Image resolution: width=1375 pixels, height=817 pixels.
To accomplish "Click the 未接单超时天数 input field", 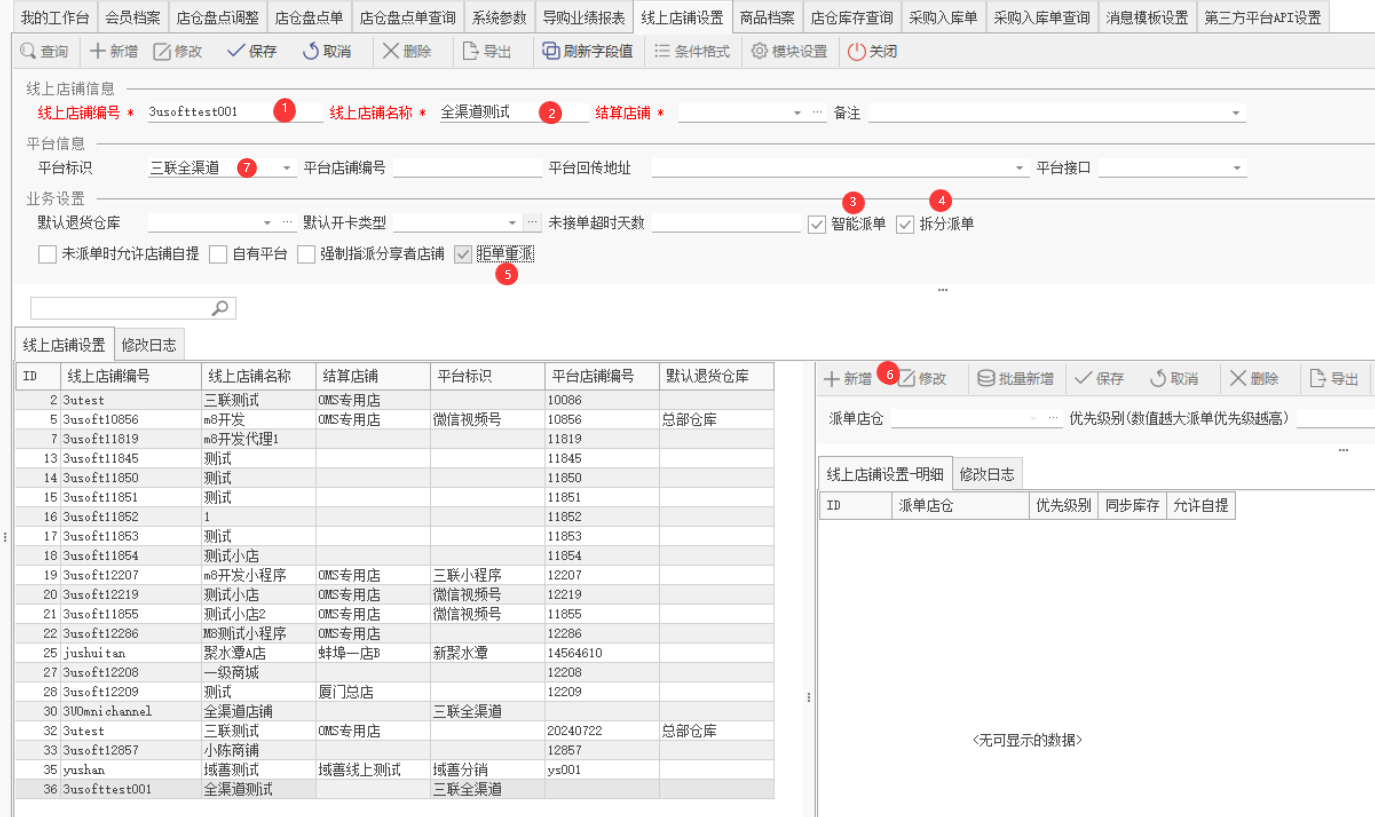I will tap(726, 223).
